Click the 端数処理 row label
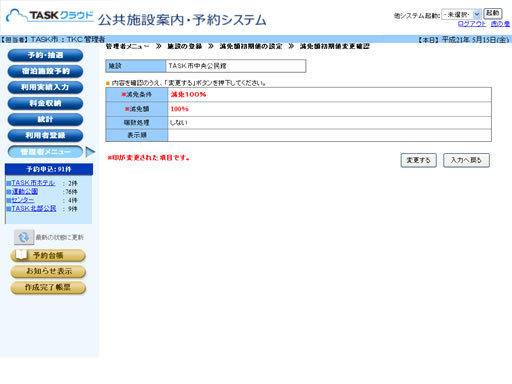This screenshot has width=512, height=384. [x=137, y=123]
